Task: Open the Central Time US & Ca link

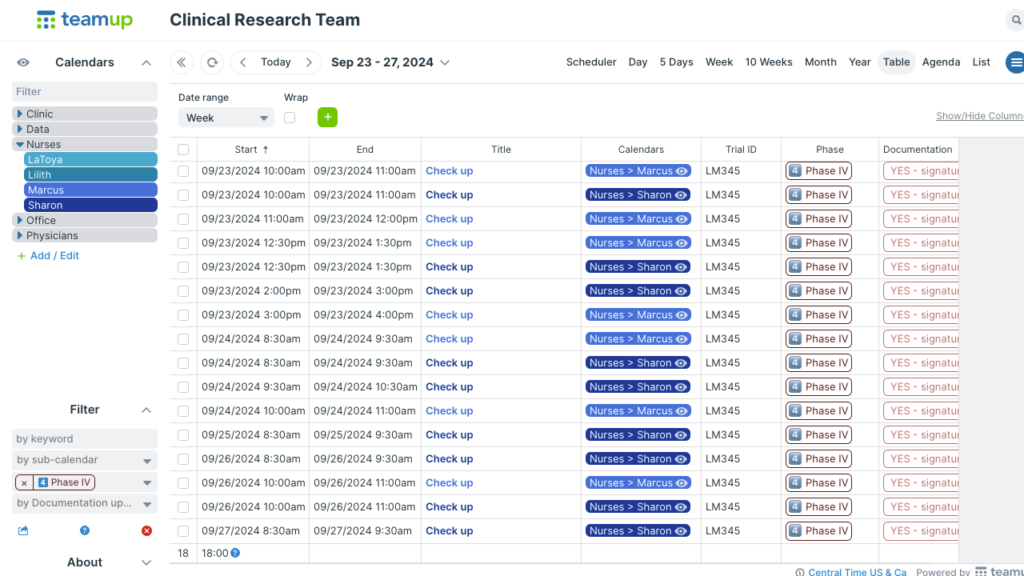Action: pos(857,572)
